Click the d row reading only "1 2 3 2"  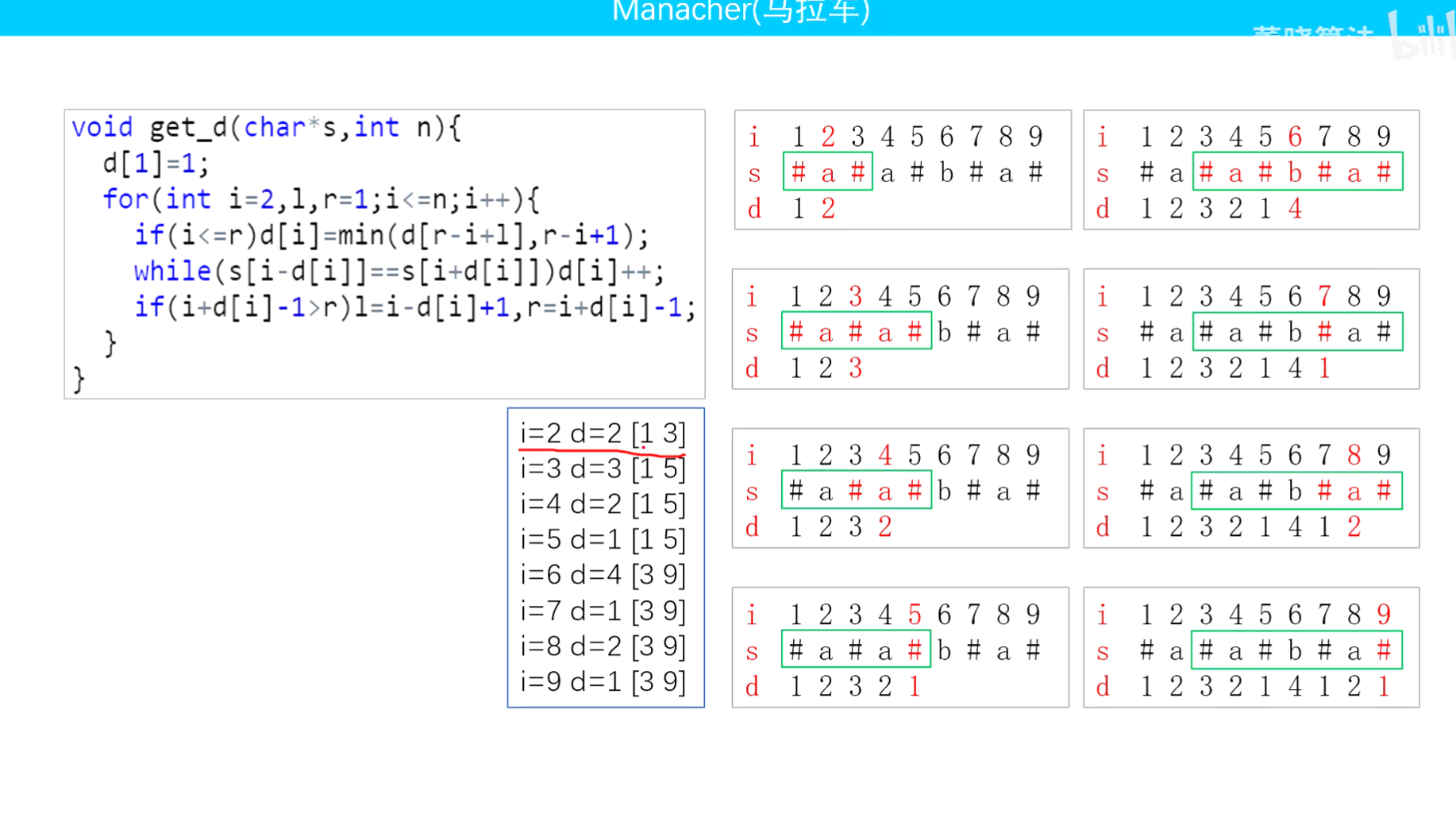point(841,527)
